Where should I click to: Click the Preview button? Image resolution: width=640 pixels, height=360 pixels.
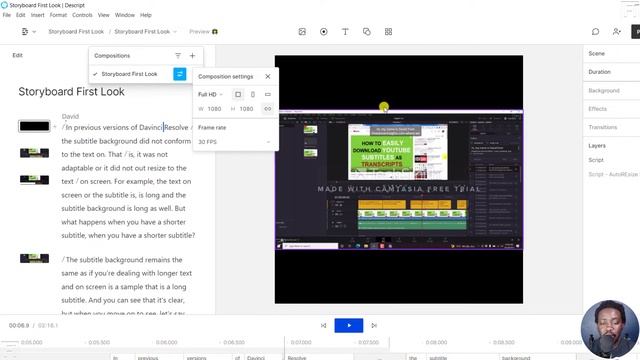pos(203,32)
